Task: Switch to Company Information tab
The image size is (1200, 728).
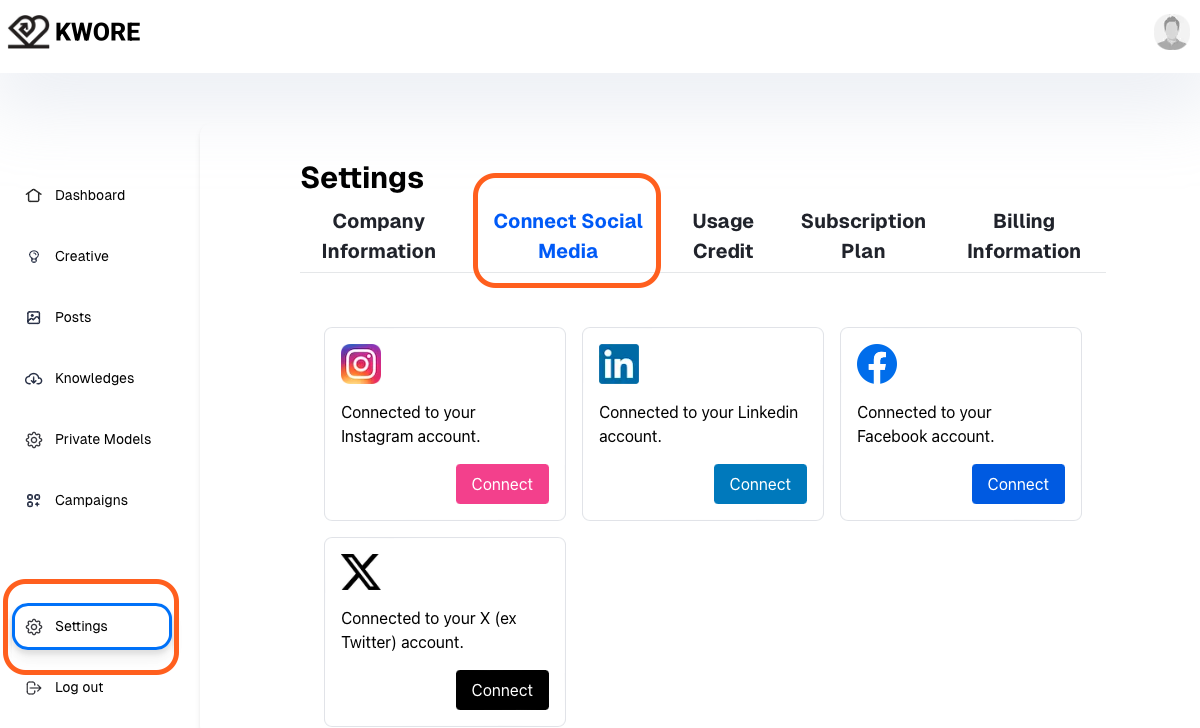Action: [379, 236]
